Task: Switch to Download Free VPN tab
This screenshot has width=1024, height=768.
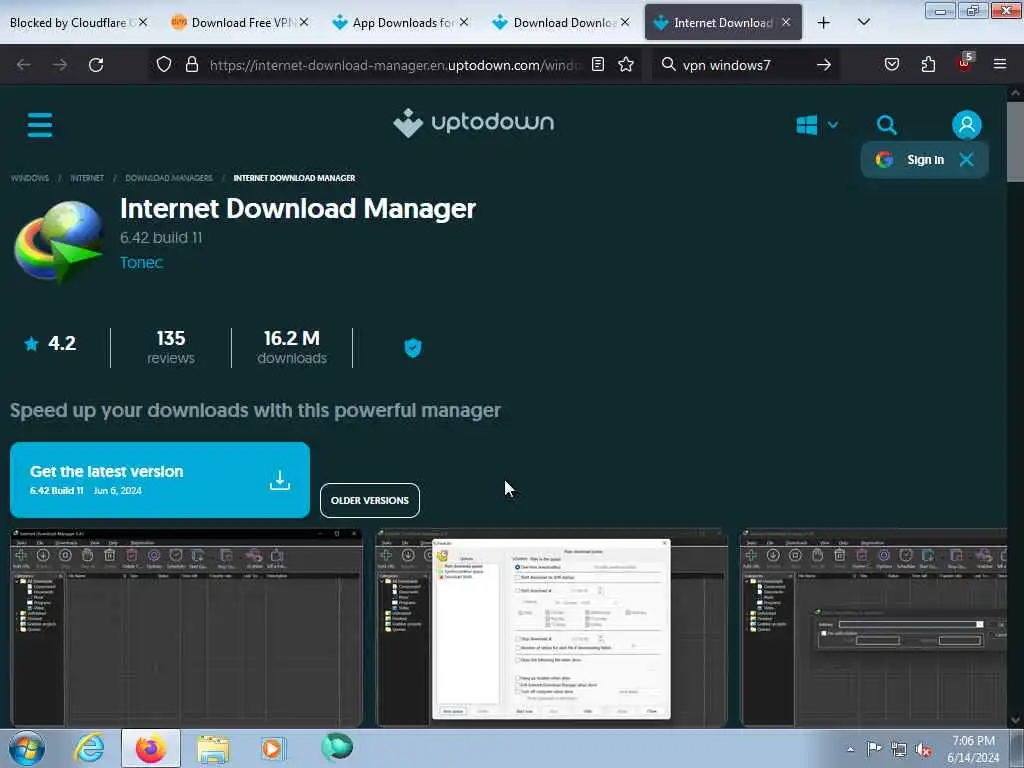Action: click(x=232, y=23)
